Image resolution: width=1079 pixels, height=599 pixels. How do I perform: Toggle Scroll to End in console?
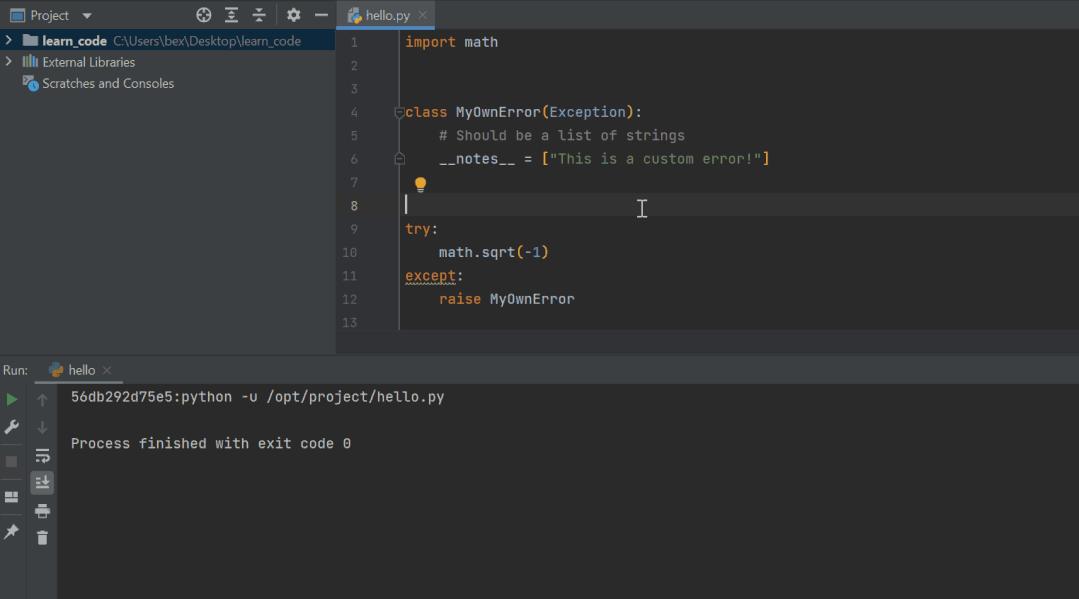(41, 482)
